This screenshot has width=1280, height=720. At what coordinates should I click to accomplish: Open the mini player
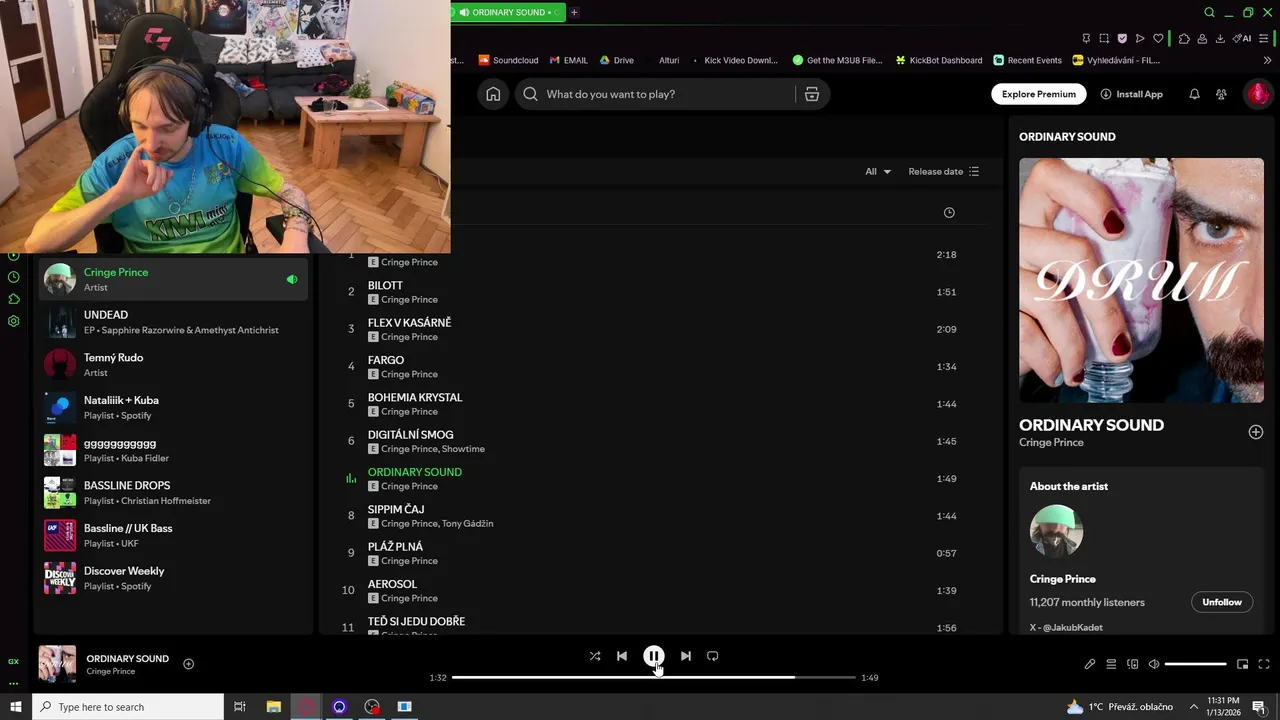tap(1243, 664)
